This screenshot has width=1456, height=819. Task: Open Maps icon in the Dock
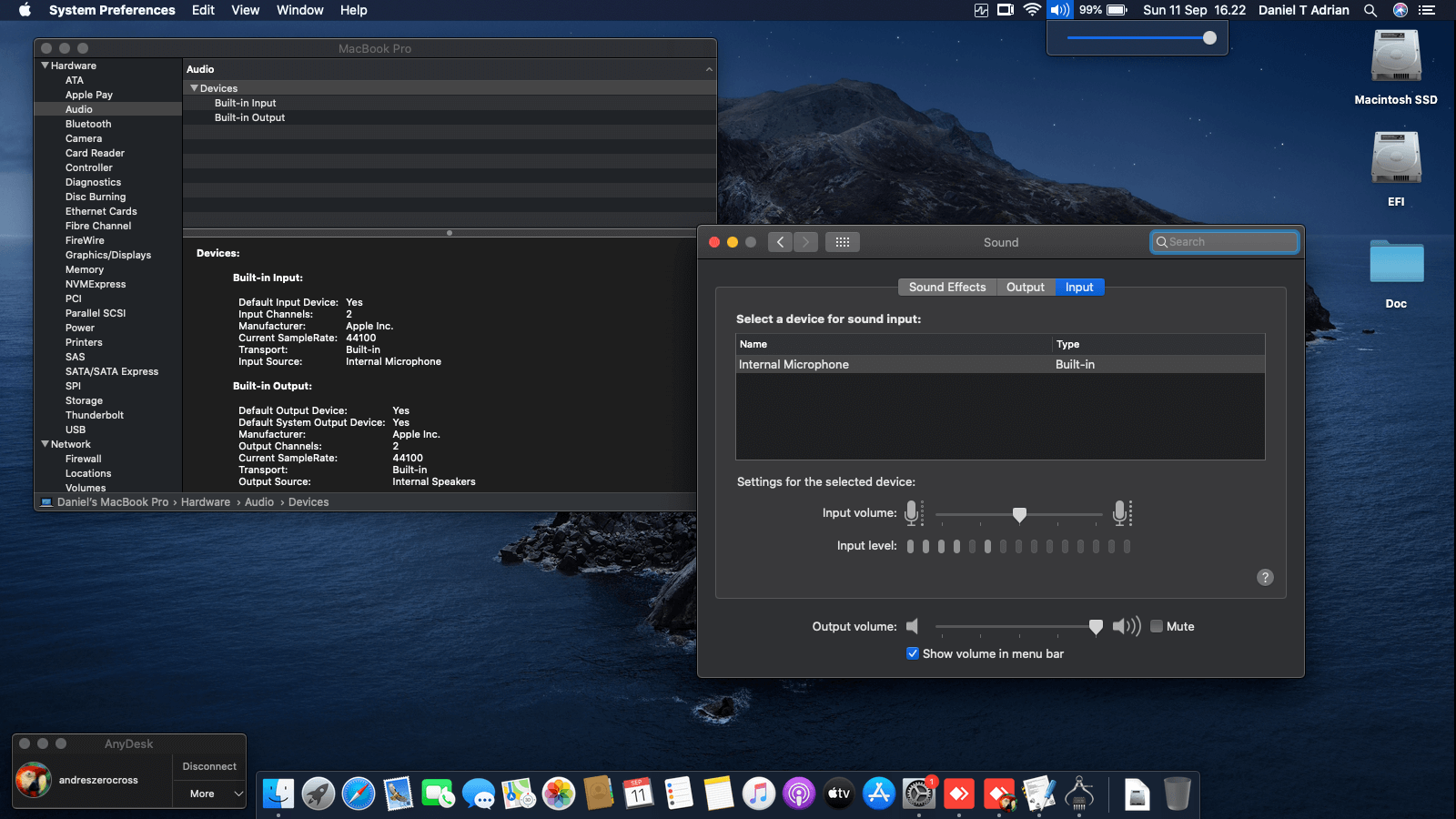click(x=519, y=794)
